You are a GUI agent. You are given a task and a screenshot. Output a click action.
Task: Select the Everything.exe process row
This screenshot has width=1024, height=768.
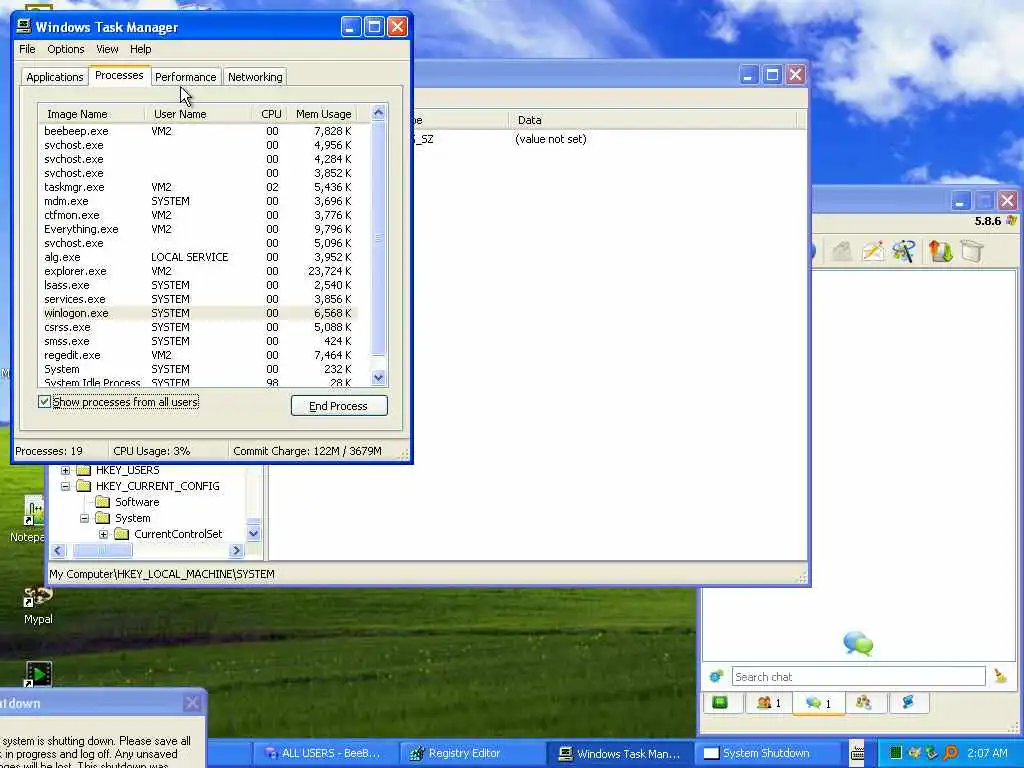[199, 229]
